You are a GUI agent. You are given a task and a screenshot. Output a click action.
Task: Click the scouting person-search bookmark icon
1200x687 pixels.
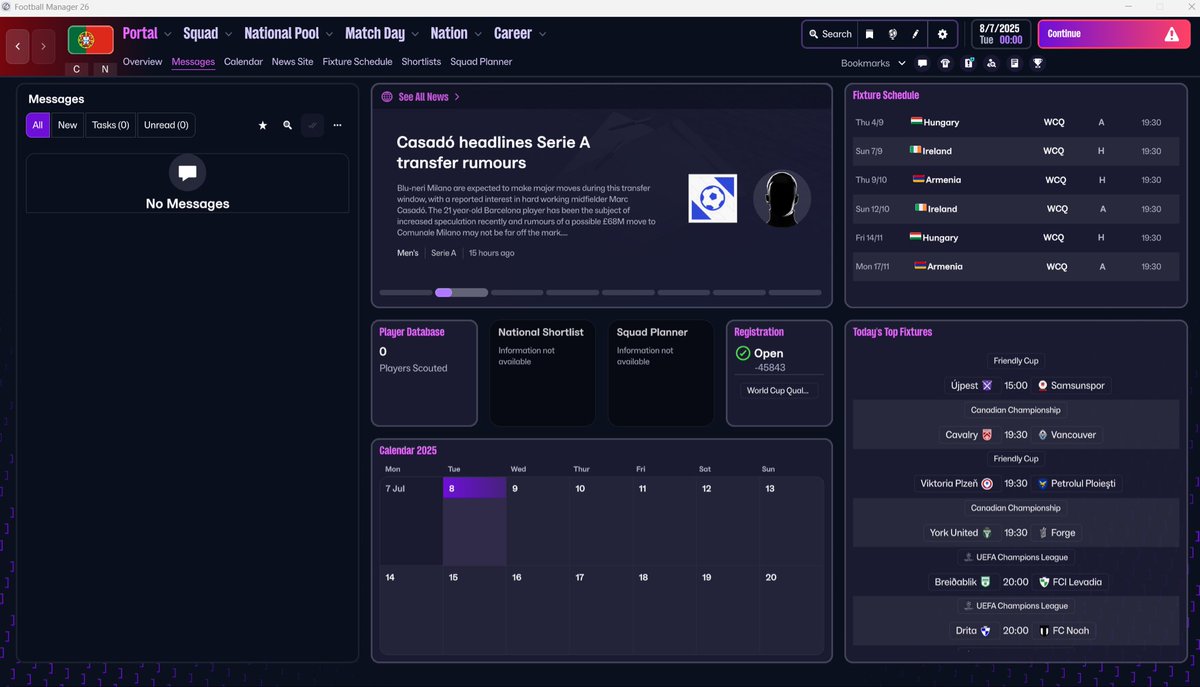(x=991, y=63)
